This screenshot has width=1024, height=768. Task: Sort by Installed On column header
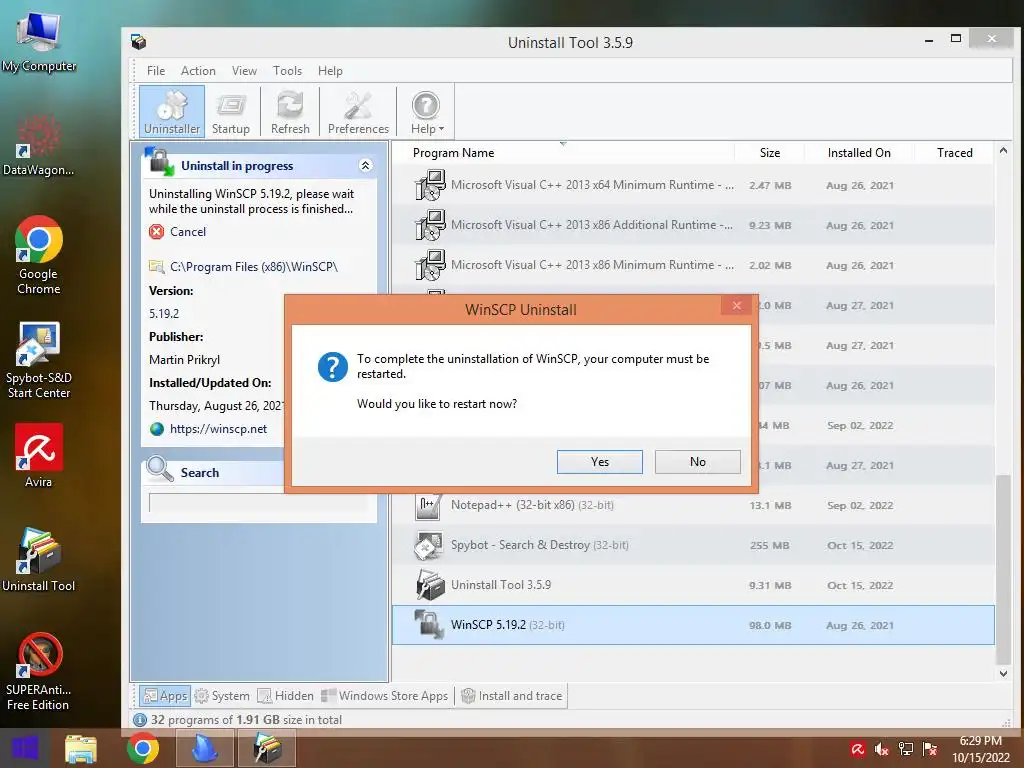(x=859, y=153)
